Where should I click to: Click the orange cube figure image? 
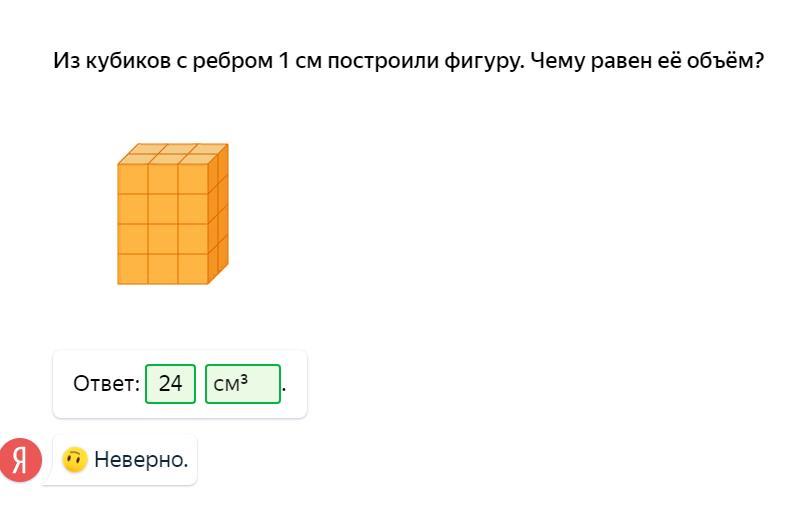[x=172, y=215]
